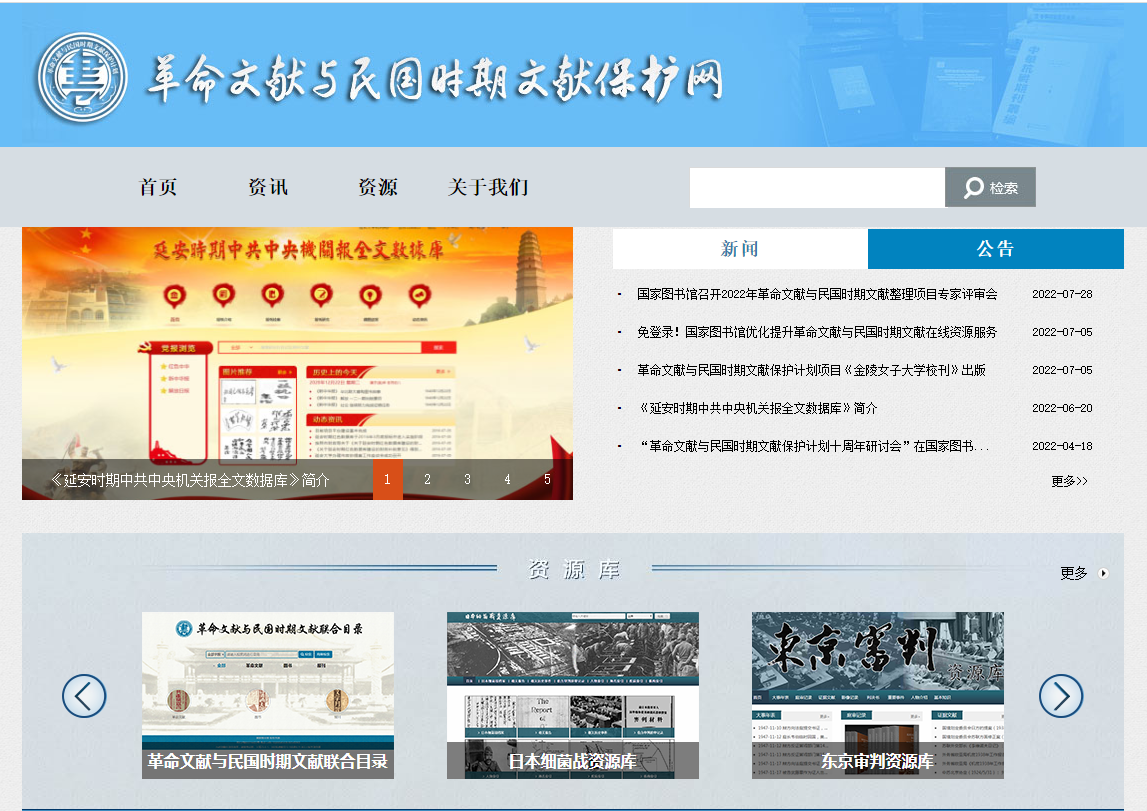The height and width of the screenshot is (811, 1147).
Task: Open the 日本细菌战资源库 thumbnail
Action: [572, 695]
